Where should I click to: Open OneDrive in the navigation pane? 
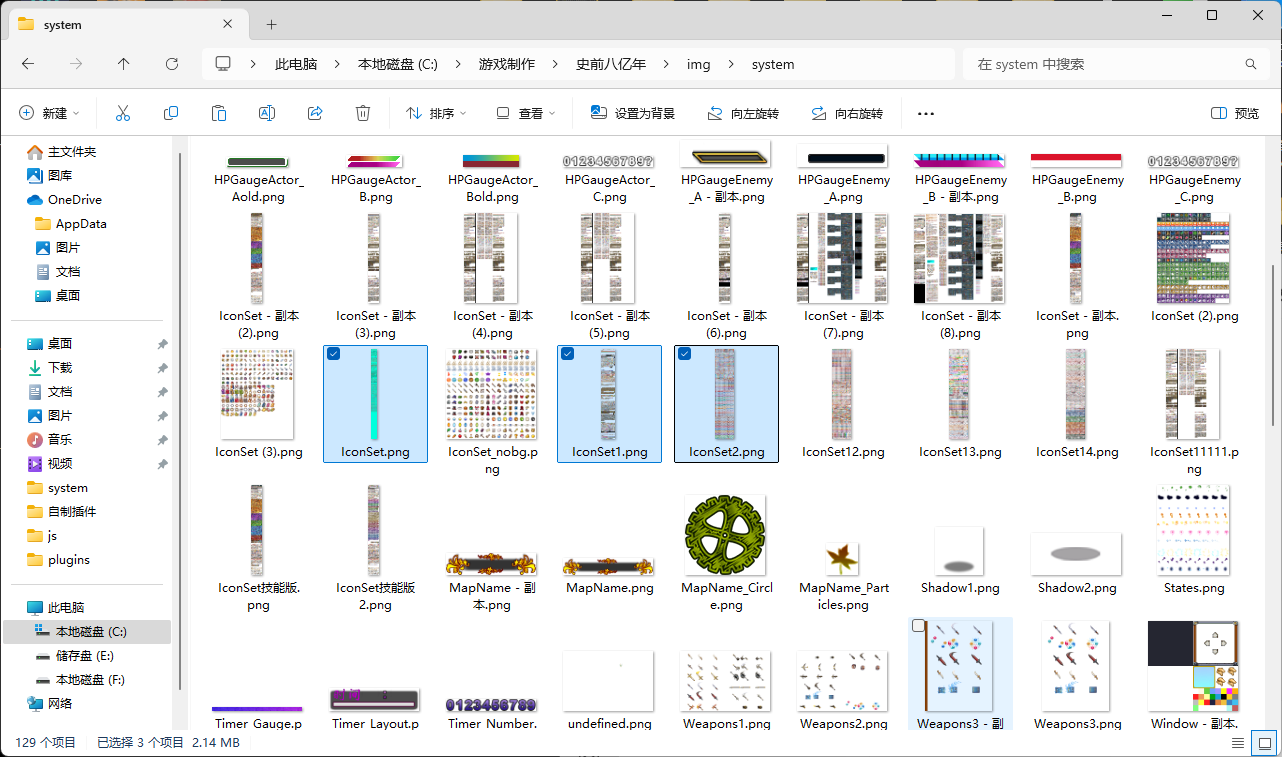pyautogui.click(x=74, y=200)
